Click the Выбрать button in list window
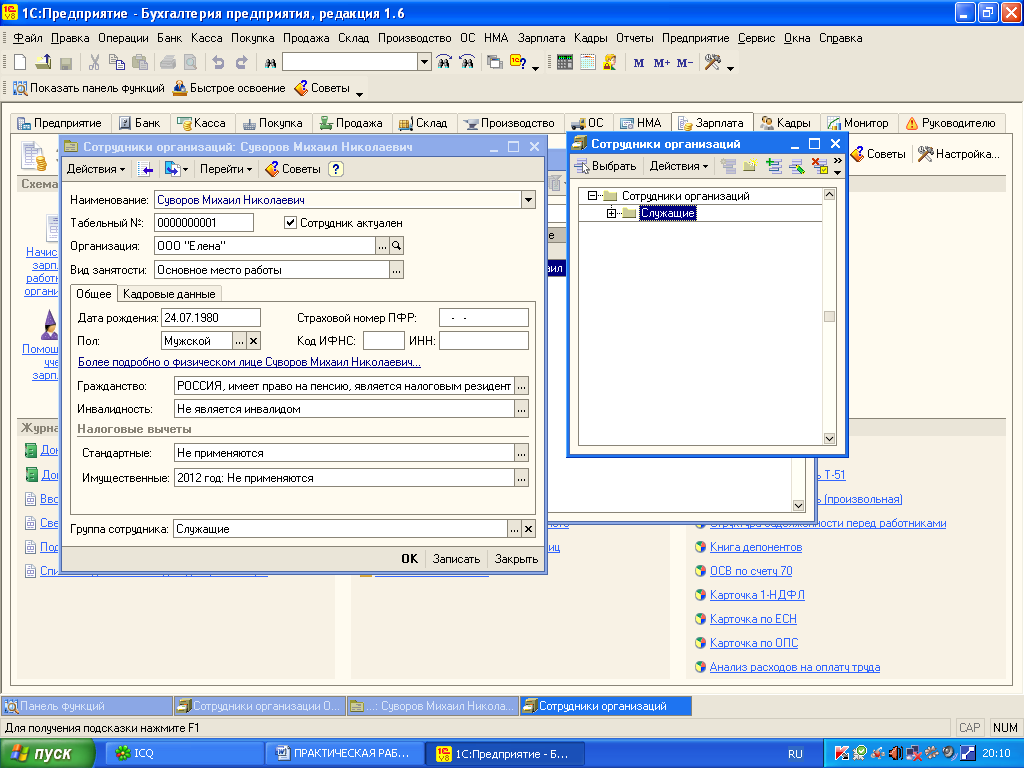The width and height of the screenshot is (1024, 768). [605, 166]
